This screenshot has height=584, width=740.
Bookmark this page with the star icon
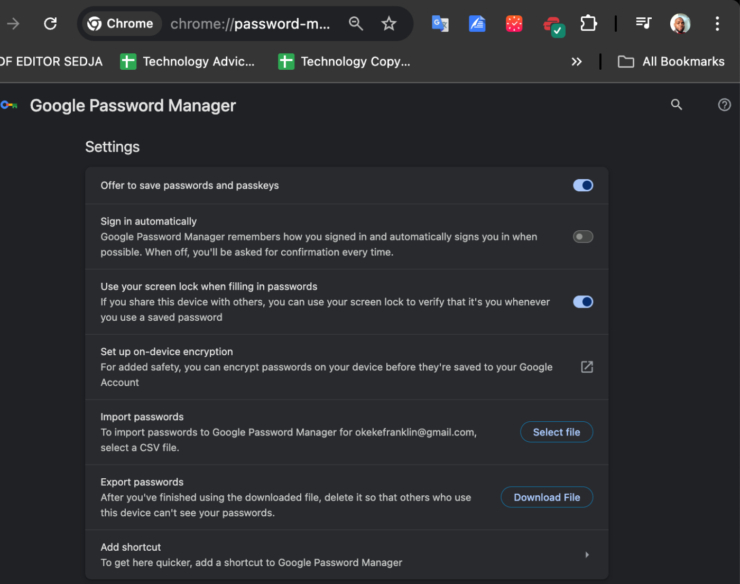(x=389, y=23)
